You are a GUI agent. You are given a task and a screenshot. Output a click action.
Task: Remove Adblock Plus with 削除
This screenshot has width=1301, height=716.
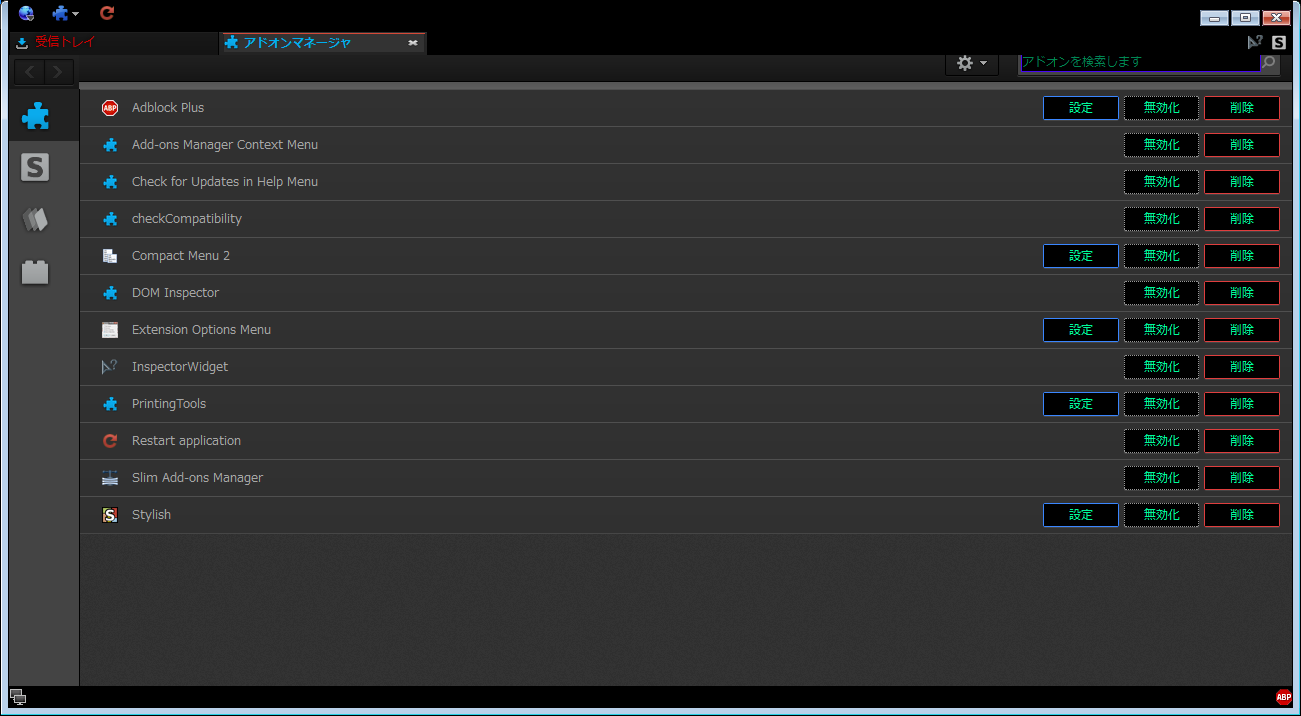[1242, 108]
